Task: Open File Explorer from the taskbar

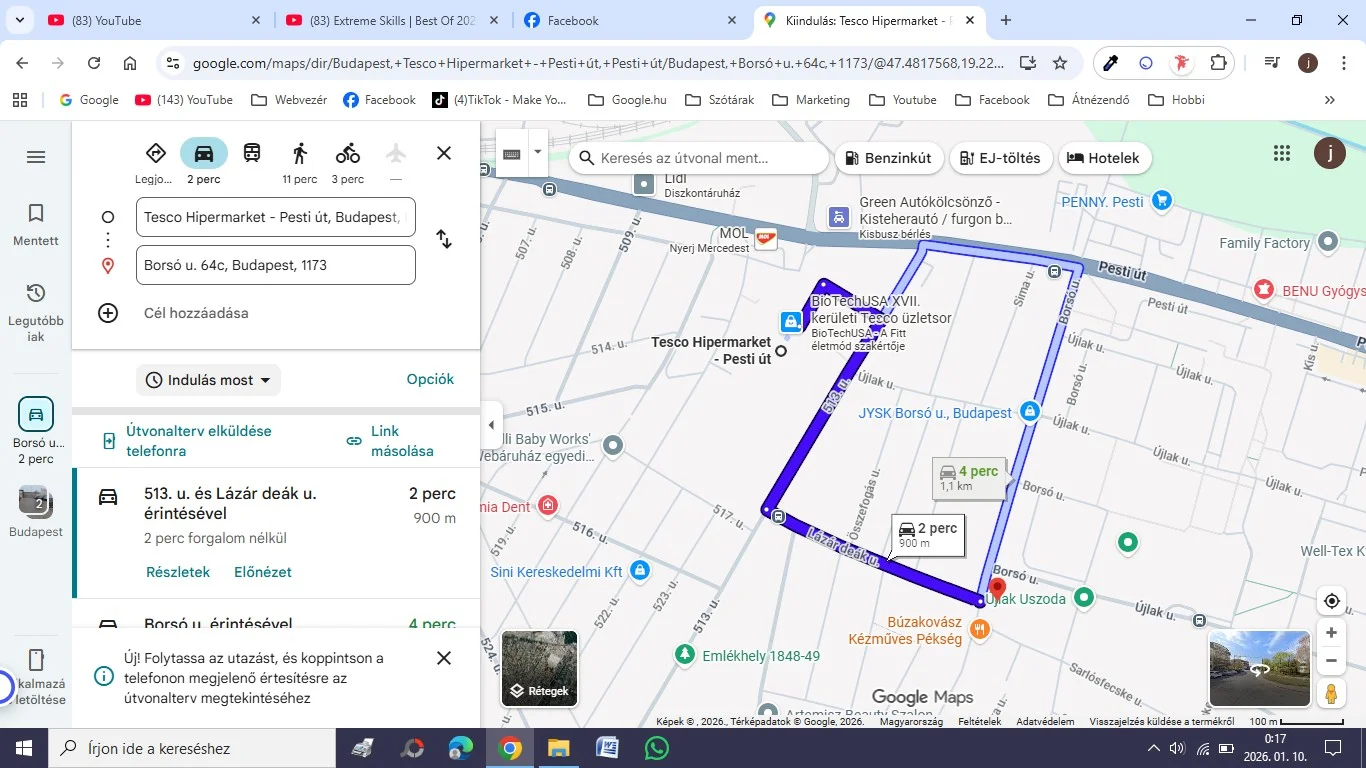Action: (x=558, y=748)
